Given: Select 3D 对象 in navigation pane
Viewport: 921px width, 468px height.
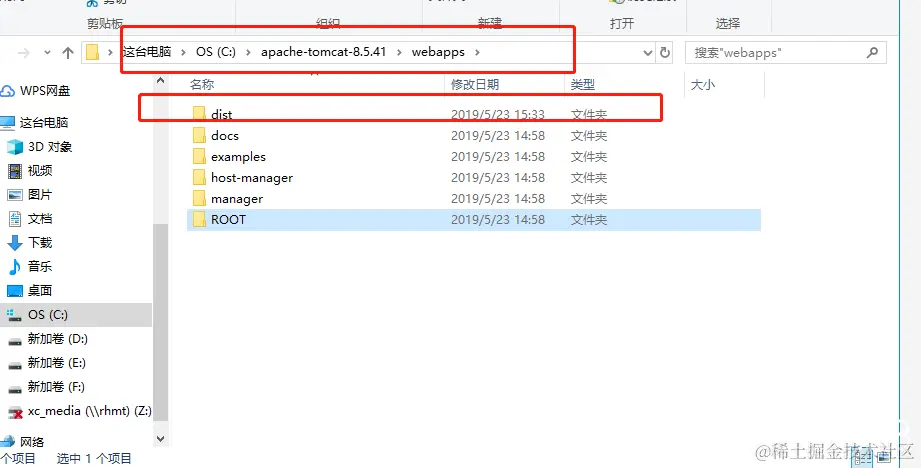Looking at the screenshot, I should tap(50, 147).
